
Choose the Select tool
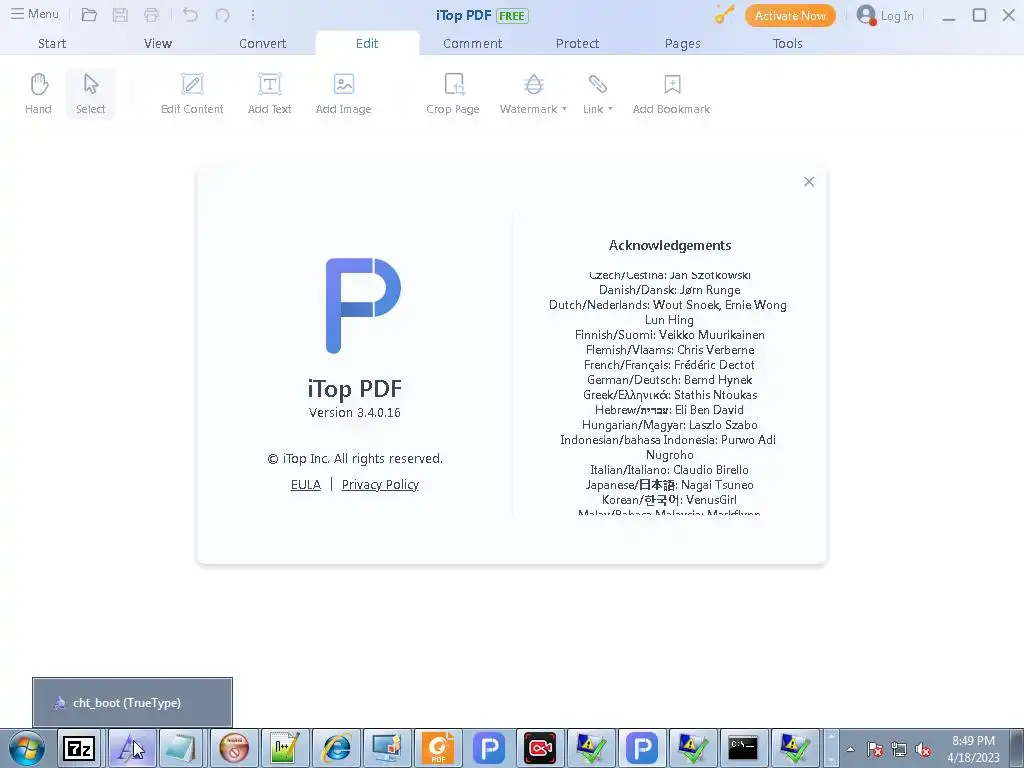91,94
